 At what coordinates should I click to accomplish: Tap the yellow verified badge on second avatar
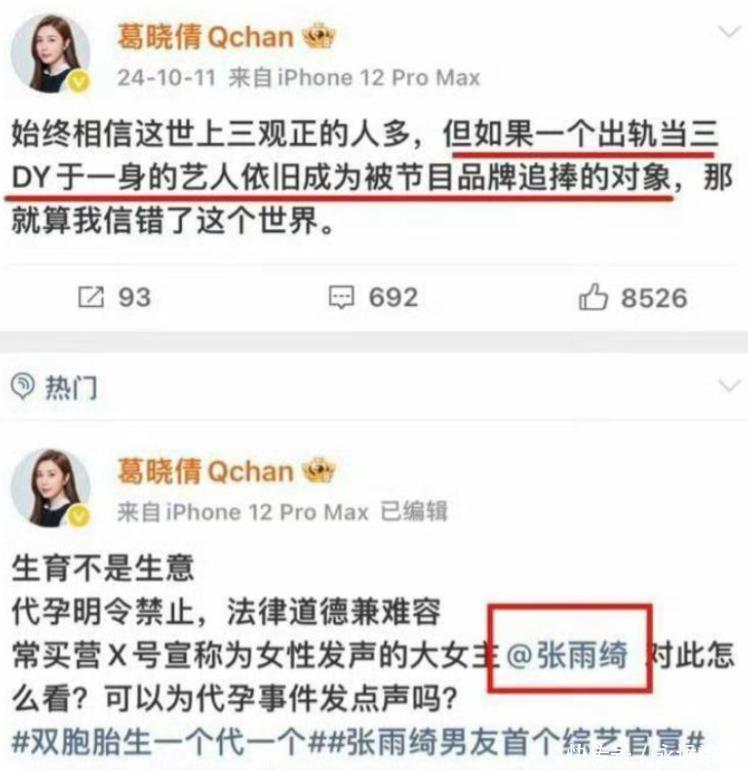[79, 517]
